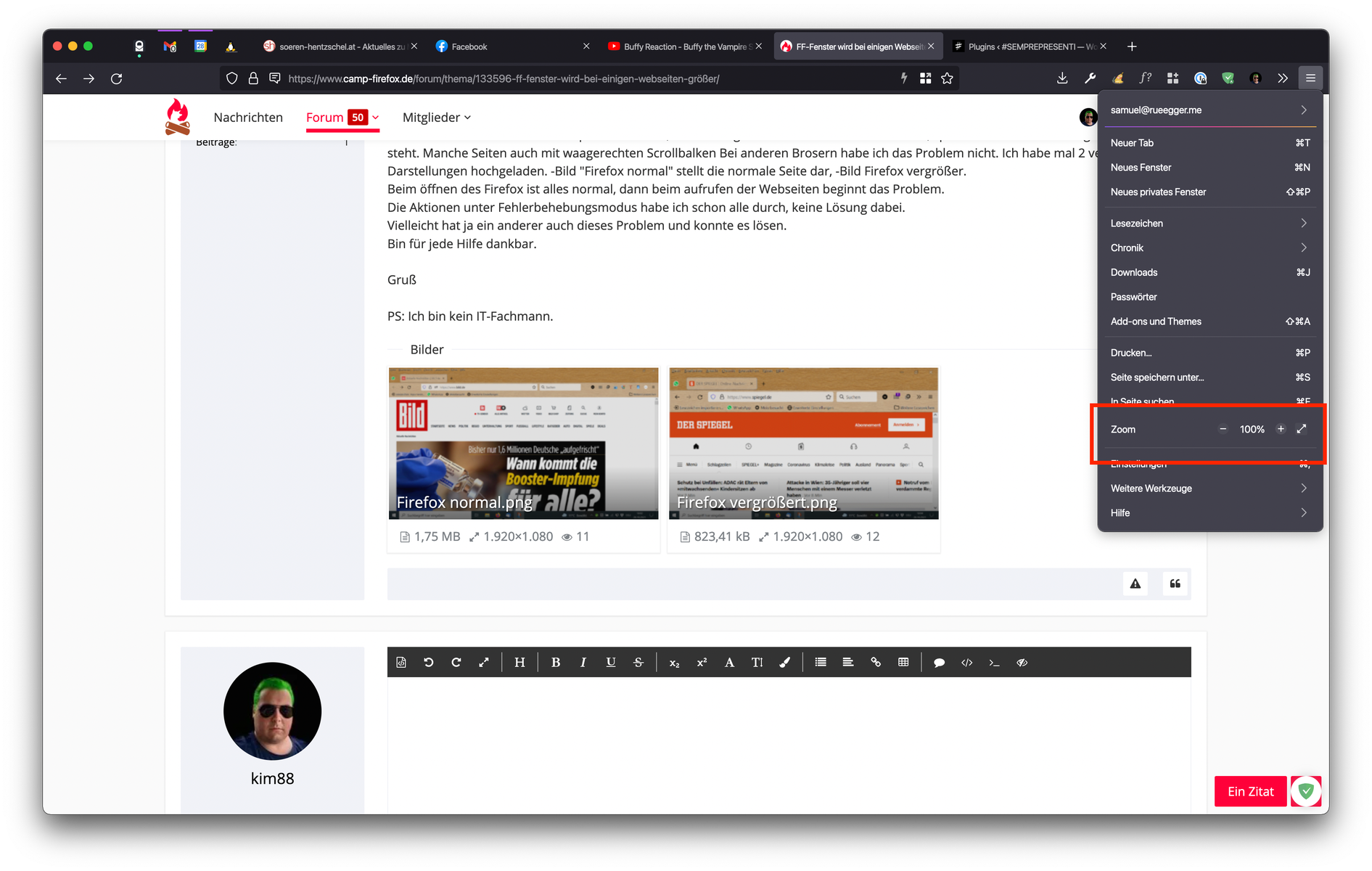Increase zoom with the plus button
This screenshot has width=1372, height=871.
tap(1281, 429)
